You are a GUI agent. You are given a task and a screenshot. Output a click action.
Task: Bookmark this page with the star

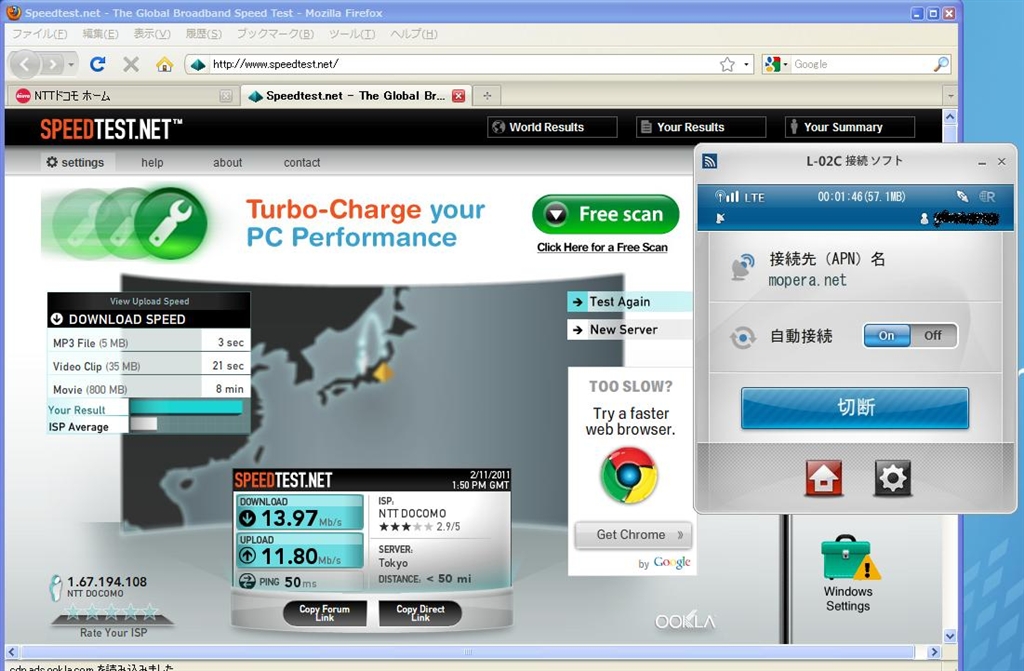pos(727,64)
